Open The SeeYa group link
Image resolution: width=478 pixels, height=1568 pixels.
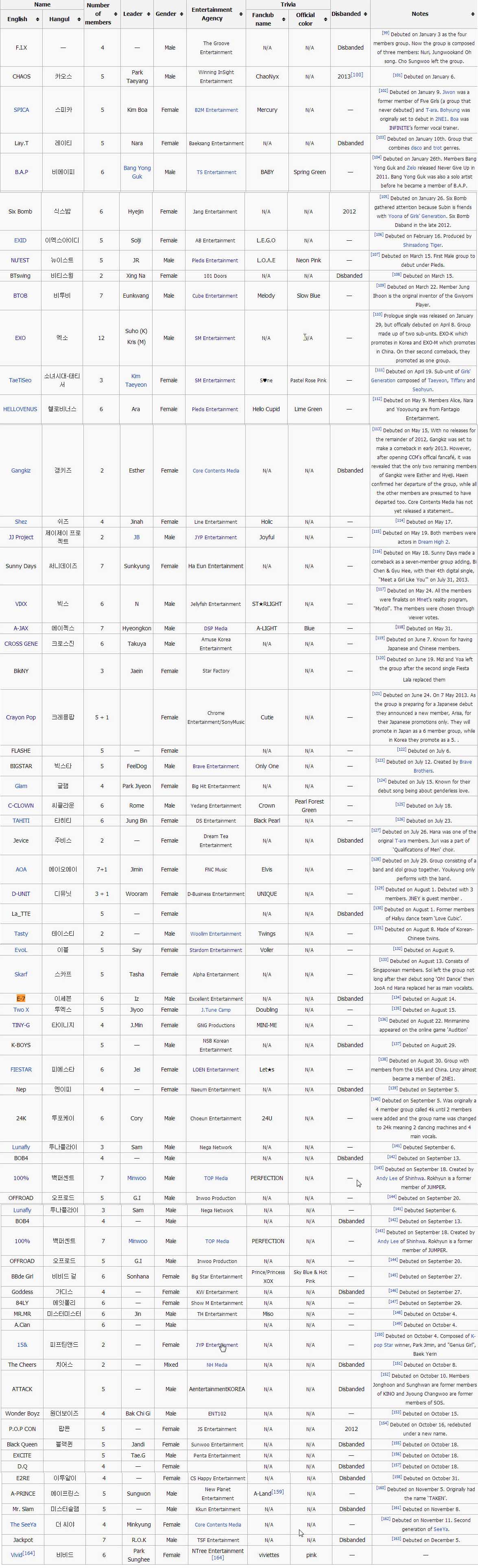click(x=23, y=1525)
